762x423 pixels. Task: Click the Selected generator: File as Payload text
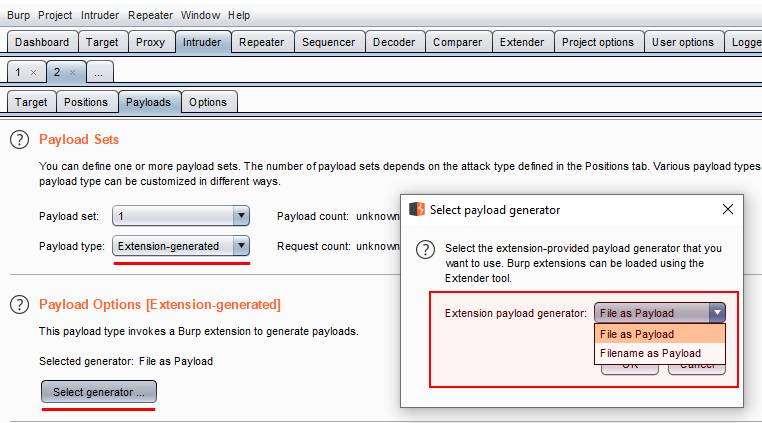[x=126, y=361]
